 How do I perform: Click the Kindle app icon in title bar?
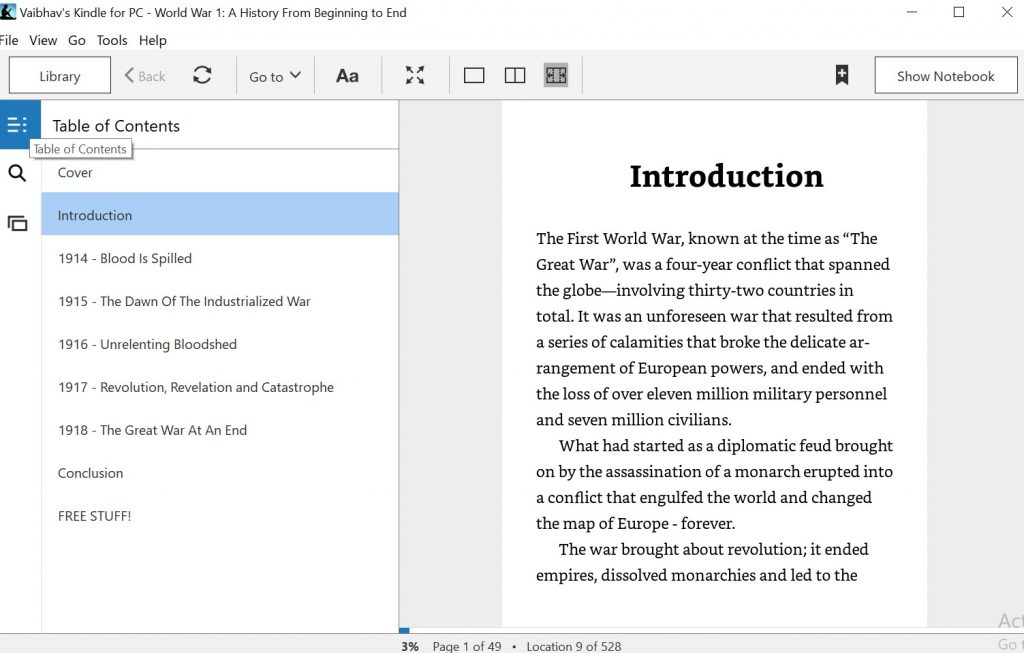[8, 13]
